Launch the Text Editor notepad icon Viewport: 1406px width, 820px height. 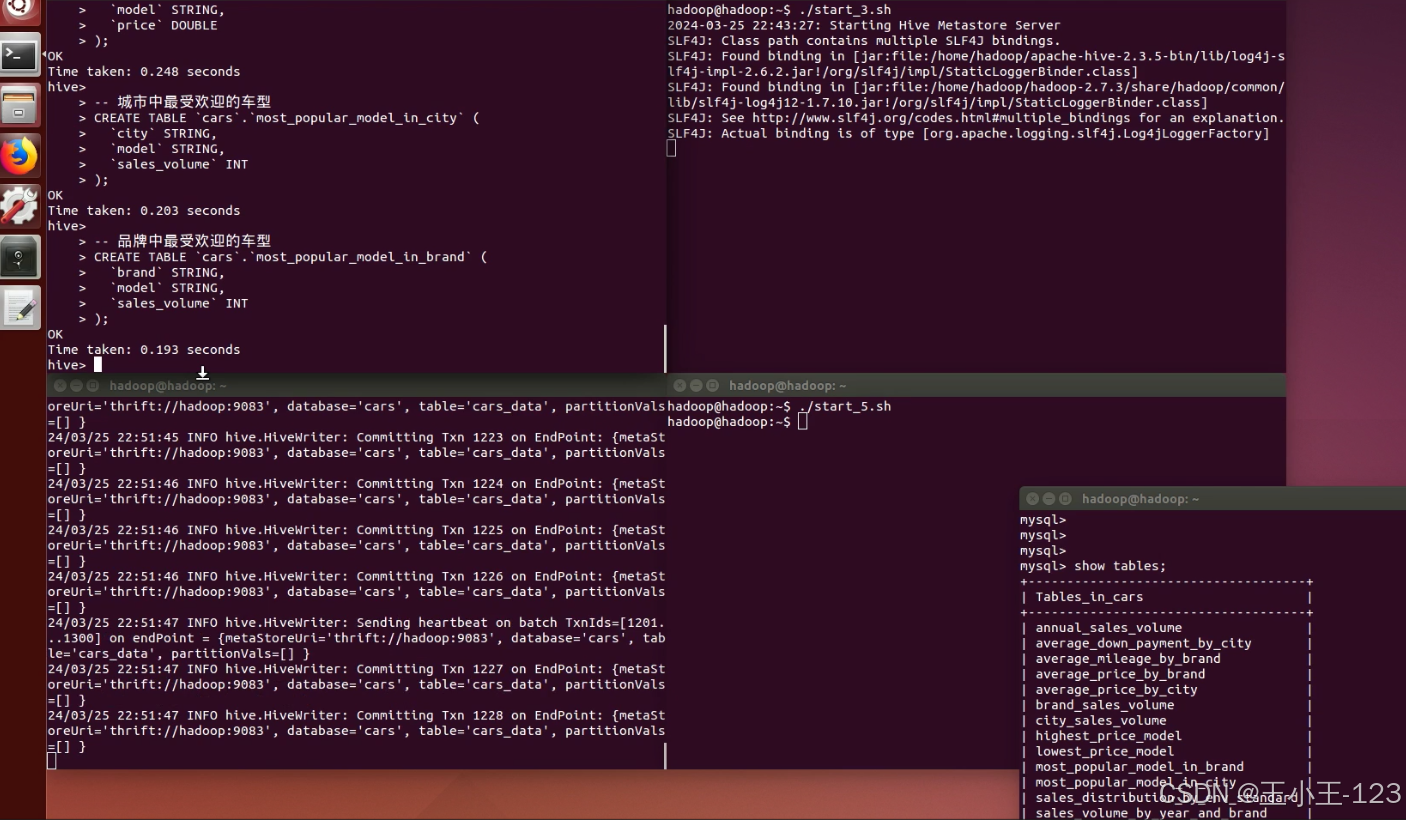coord(21,307)
